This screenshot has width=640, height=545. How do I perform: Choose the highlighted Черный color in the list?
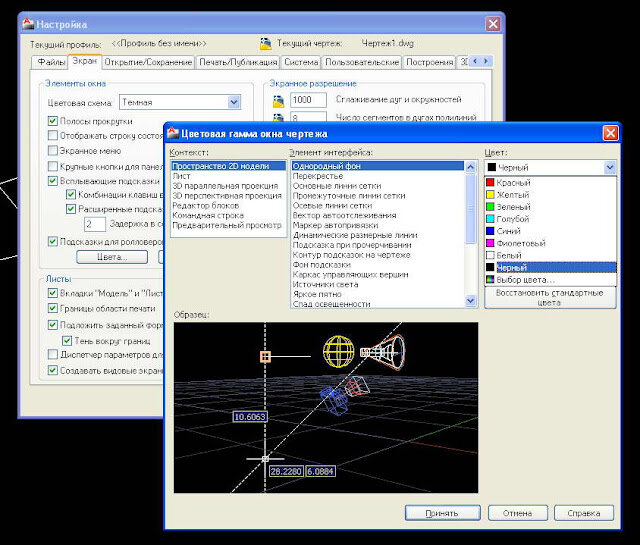[x=550, y=268]
